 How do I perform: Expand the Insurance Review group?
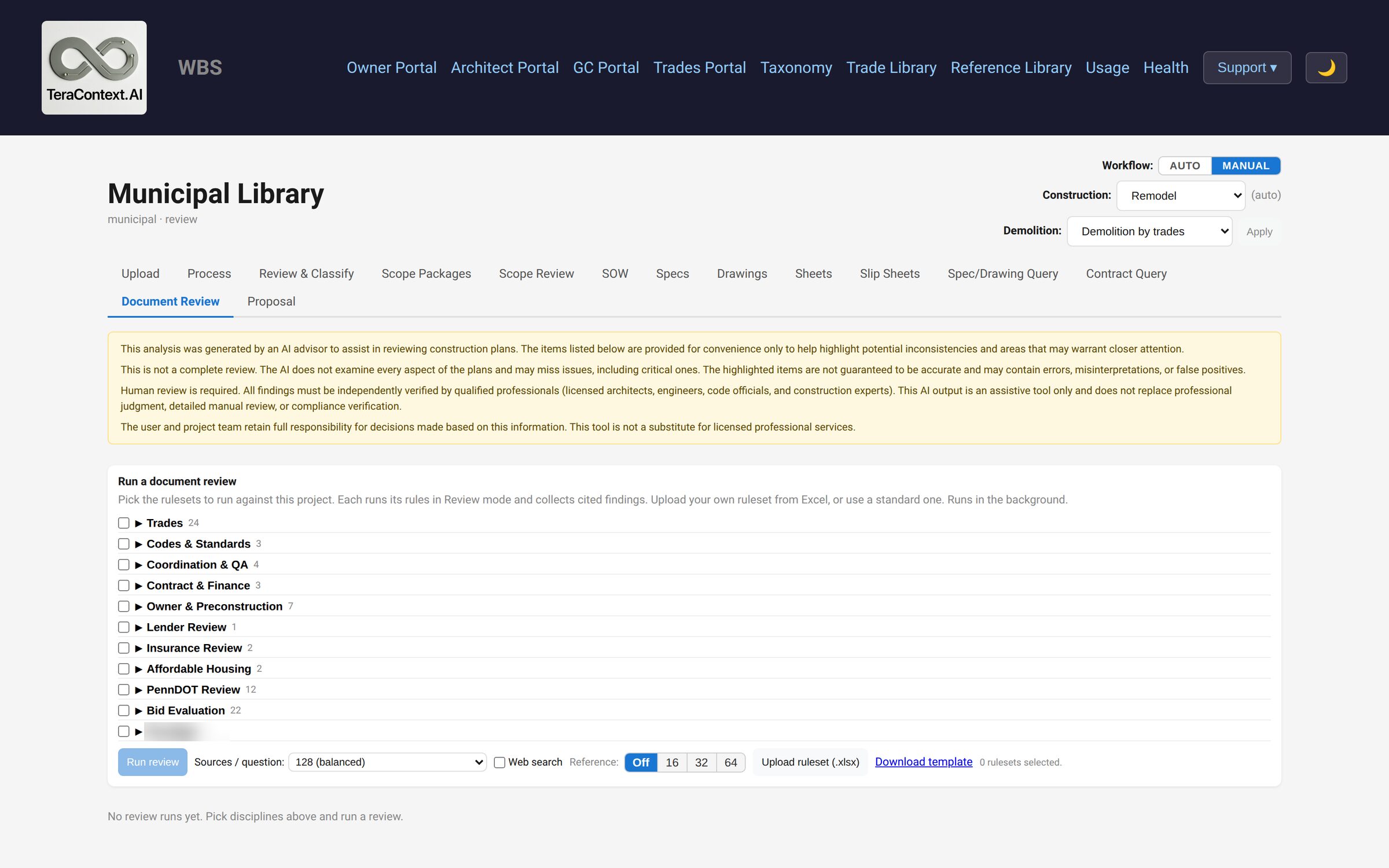(x=139, y=648)
